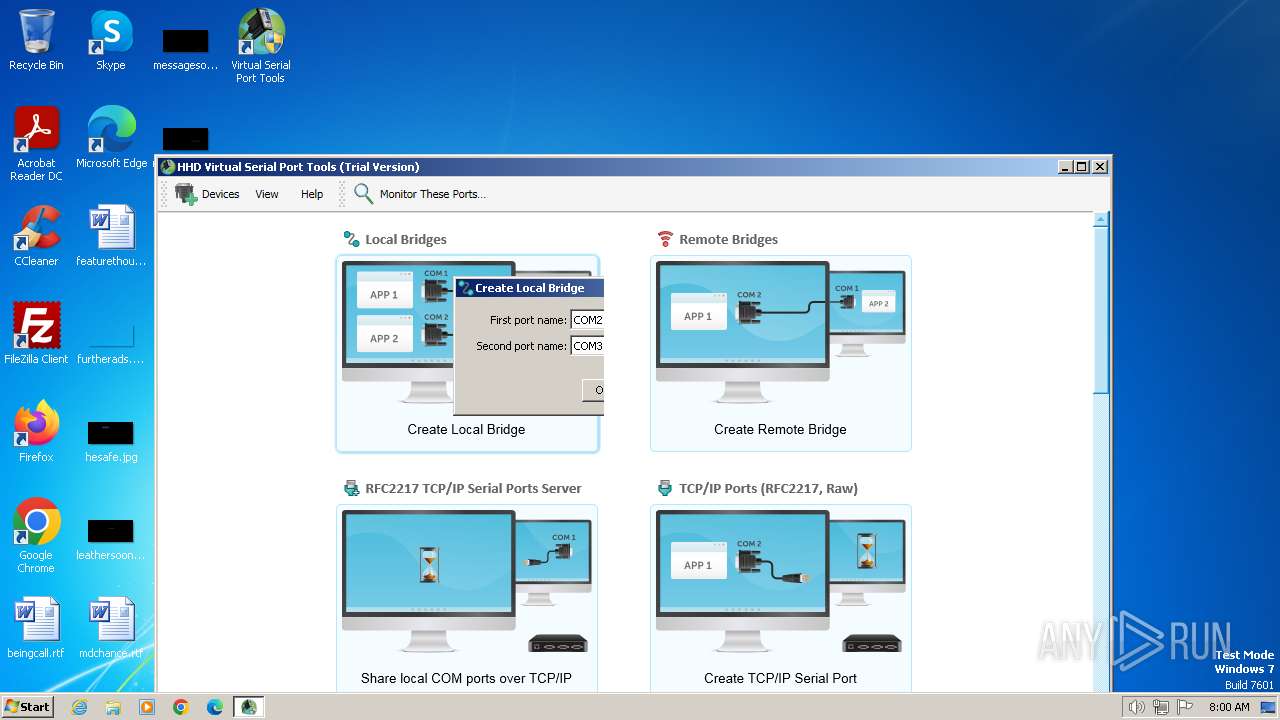Select CCleaner desktop icon
The height and width of the screenshot is (720, 1280).
(36, 236)
